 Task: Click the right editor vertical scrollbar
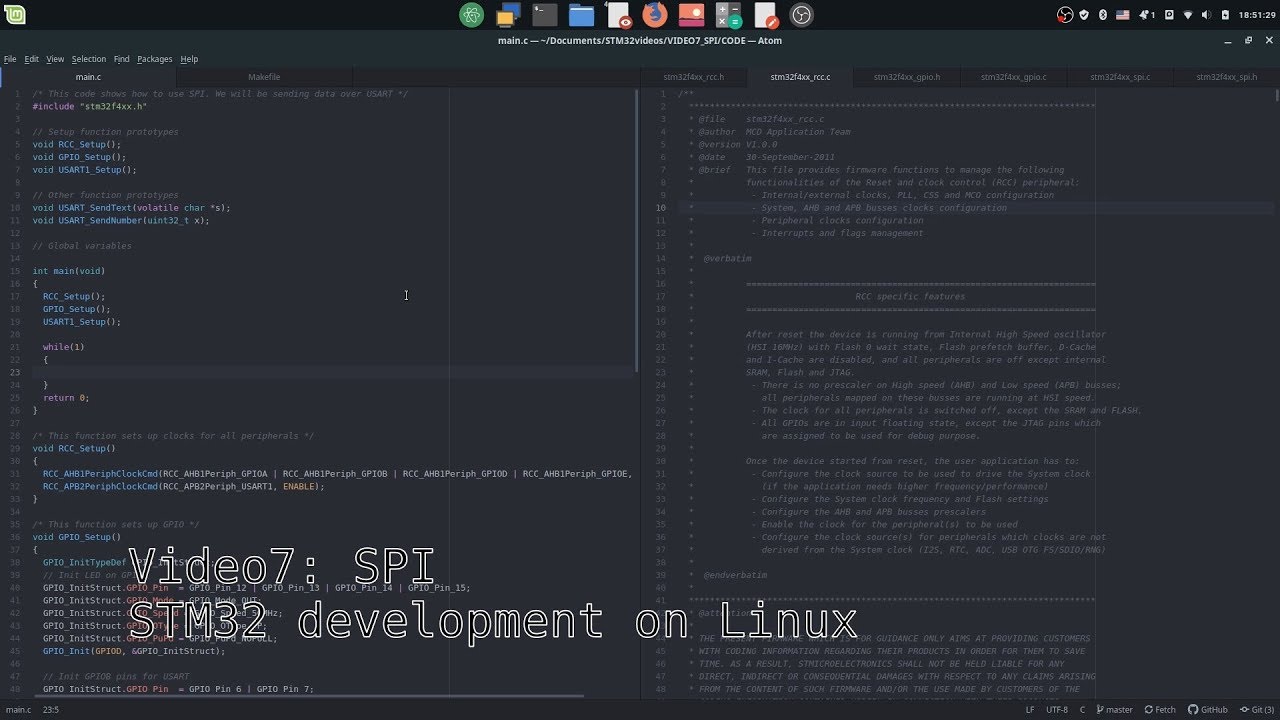pyautogui.click(x=1276, y=96)
